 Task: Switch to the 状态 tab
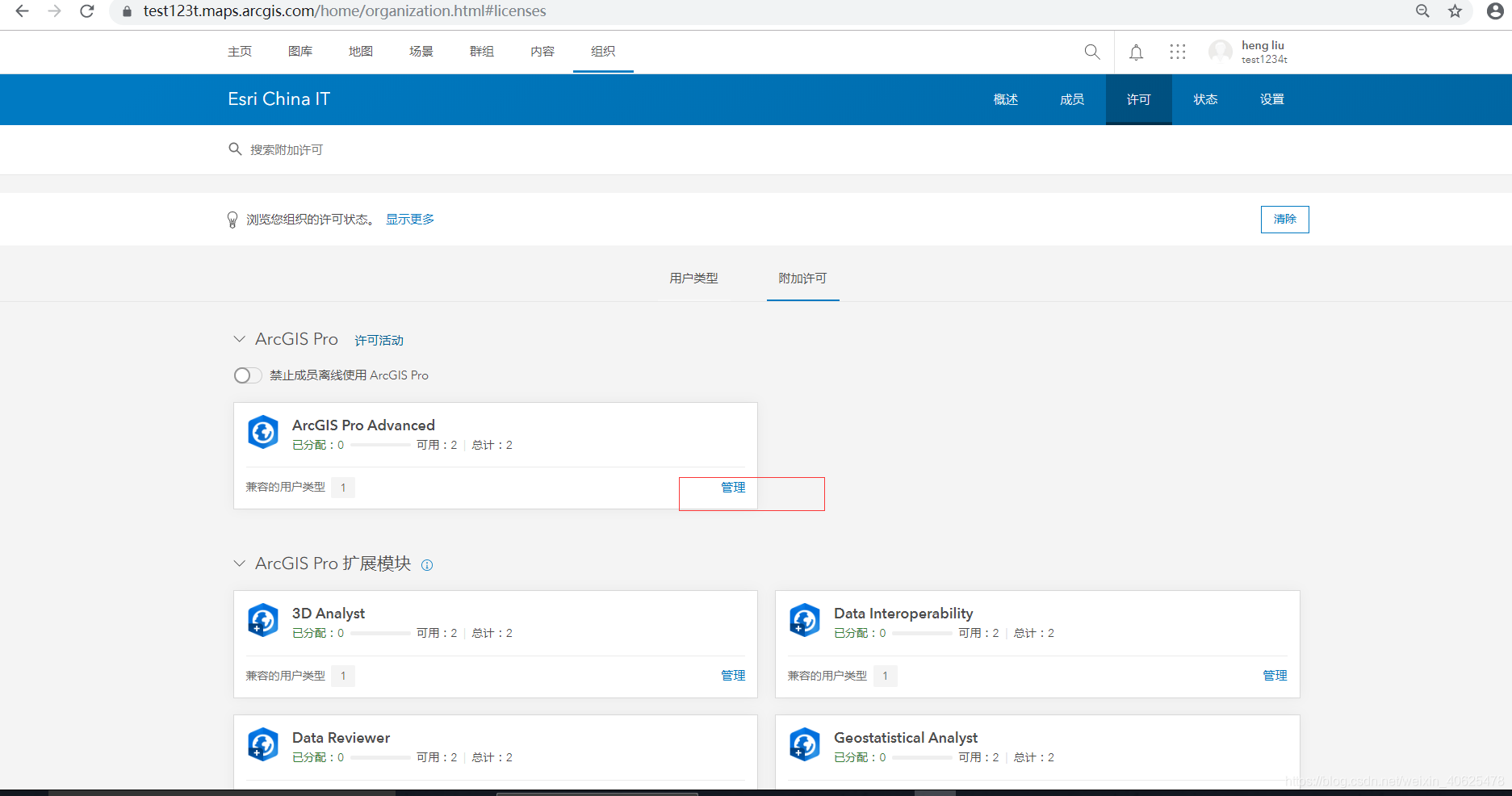[x=1205, y=99]
